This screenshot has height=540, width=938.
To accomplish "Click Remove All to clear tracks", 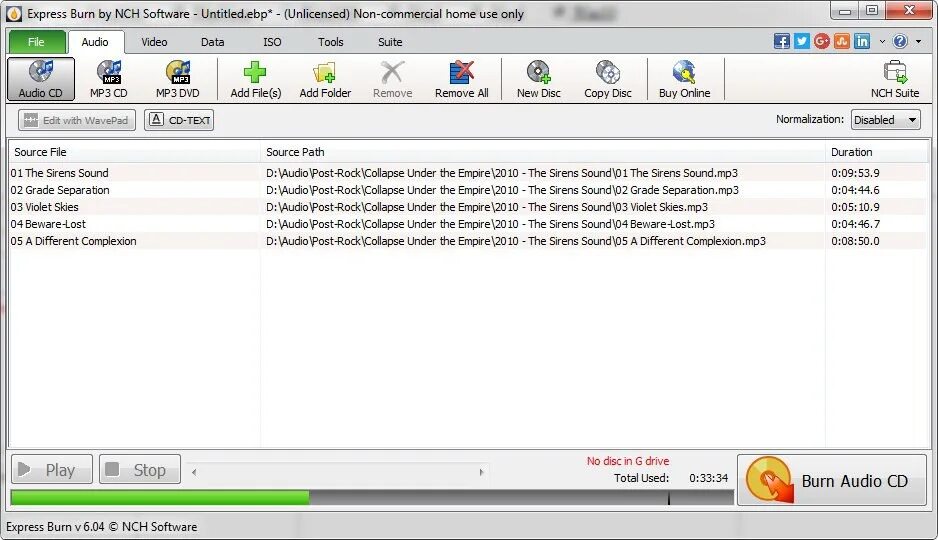I will pyautogui.click(x=461, y=79).
